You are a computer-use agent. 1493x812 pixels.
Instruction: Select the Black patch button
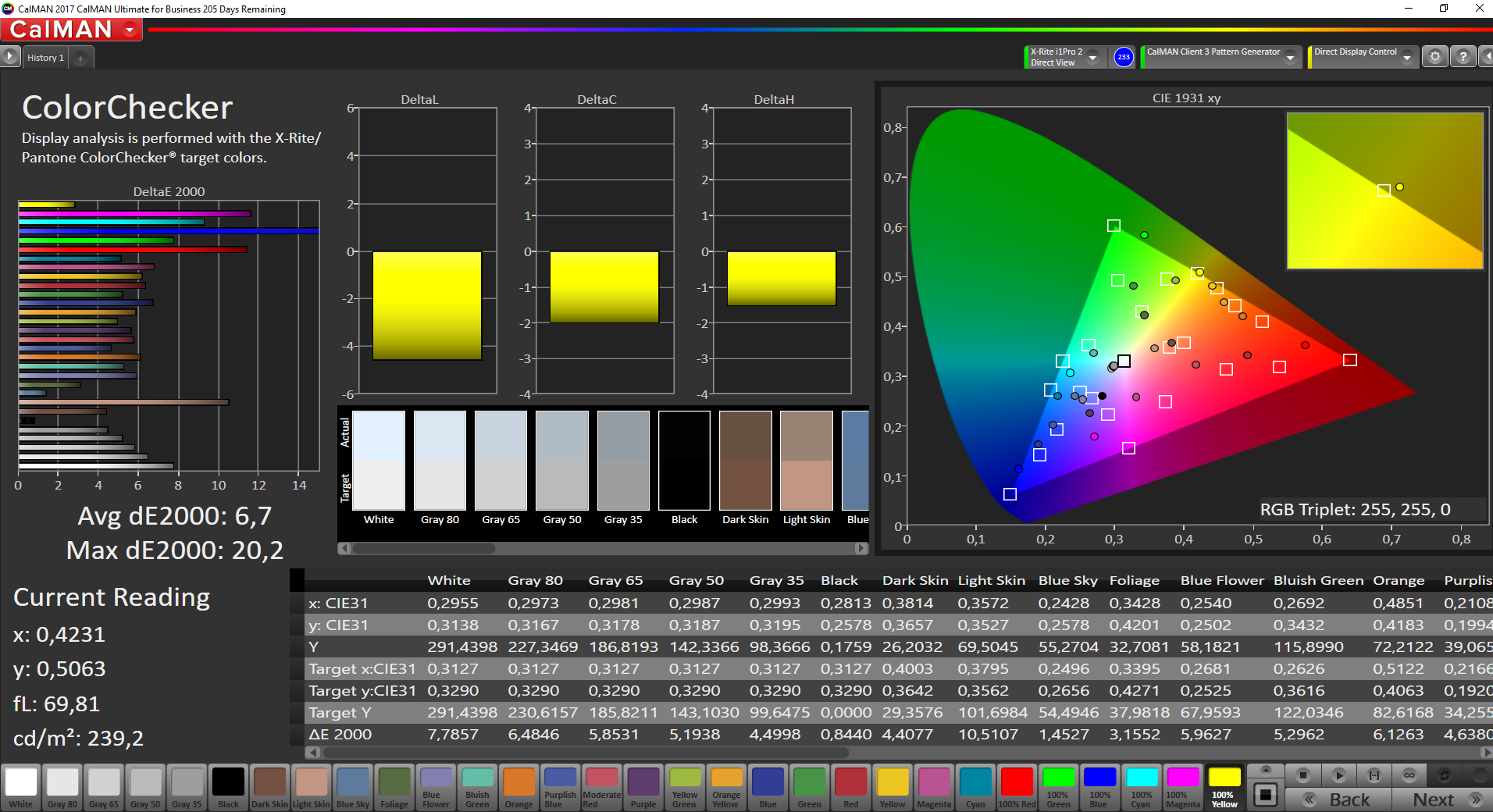click(228, 787)
